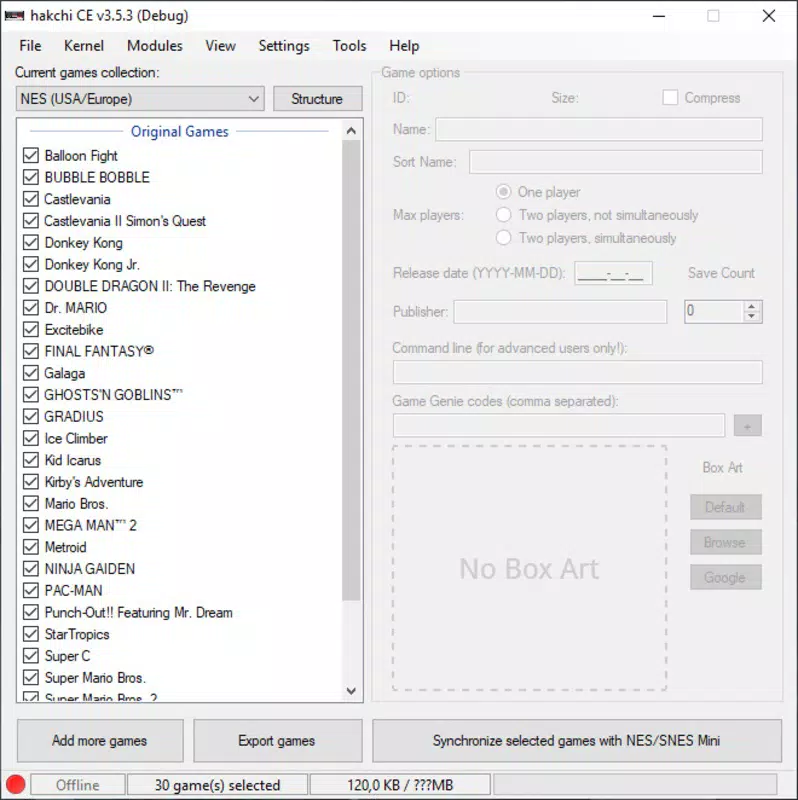This screenshot has width=798, height=800.
Task: Open the NES (USA/Europe) collection dropdown
Action: point(140,98)
